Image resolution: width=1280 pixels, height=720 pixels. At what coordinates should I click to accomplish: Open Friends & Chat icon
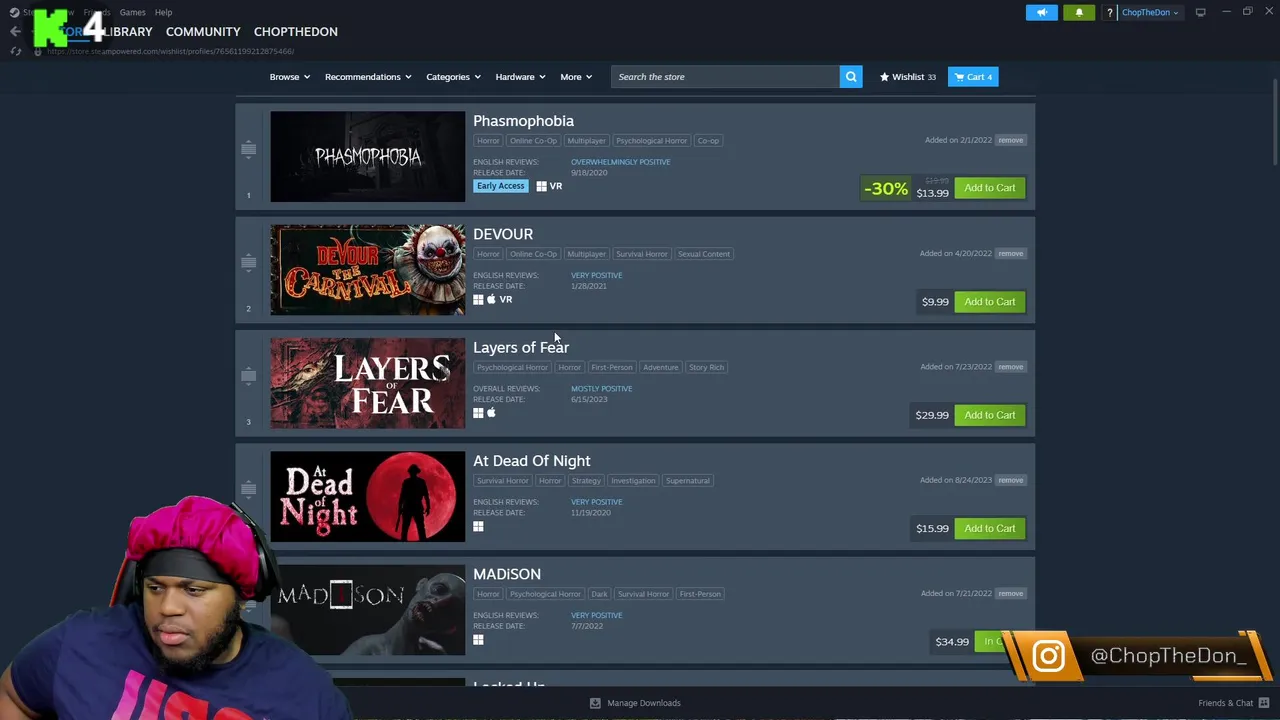coord(1264,703)
